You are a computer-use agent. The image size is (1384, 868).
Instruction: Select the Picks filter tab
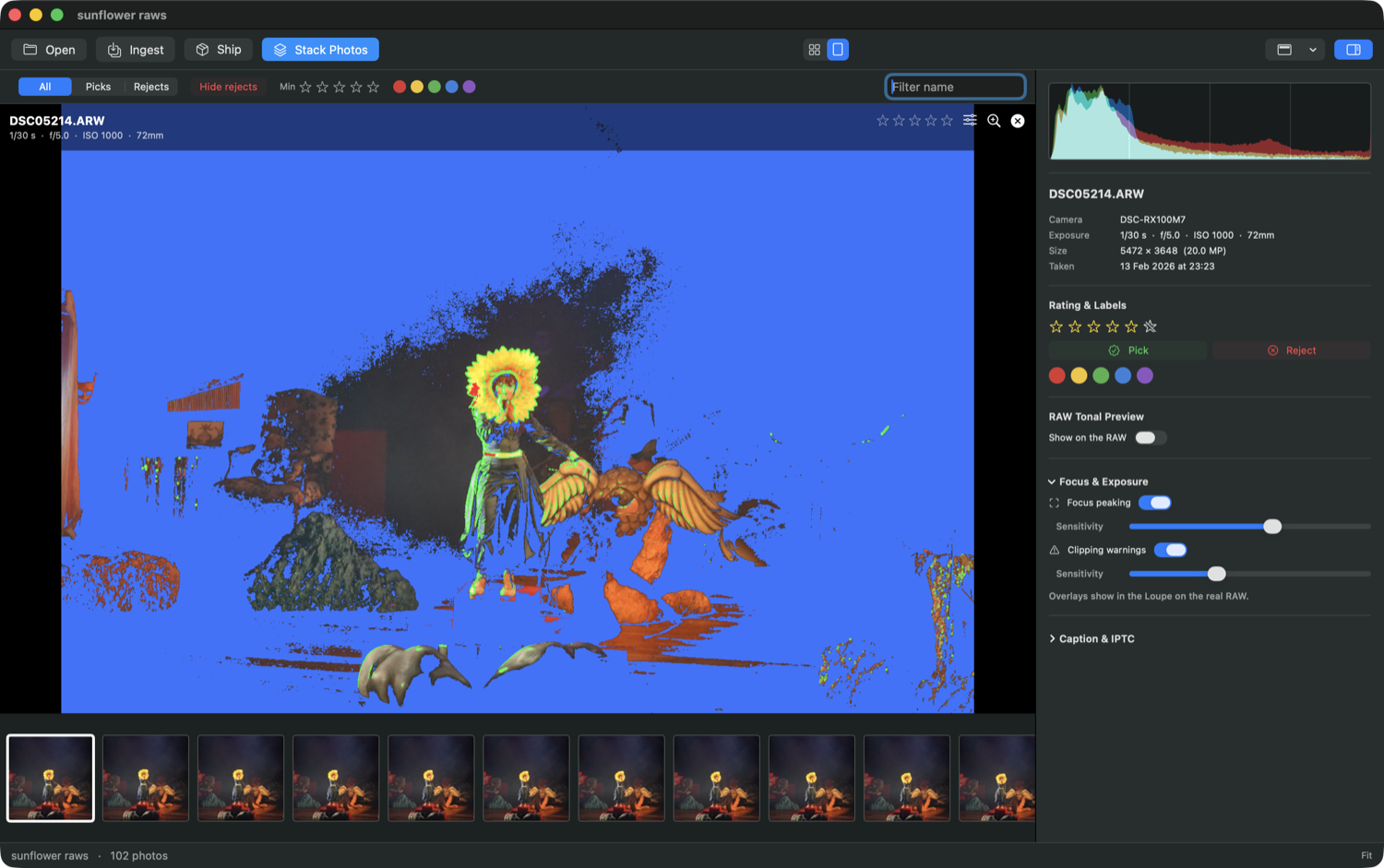pos(98,87)
